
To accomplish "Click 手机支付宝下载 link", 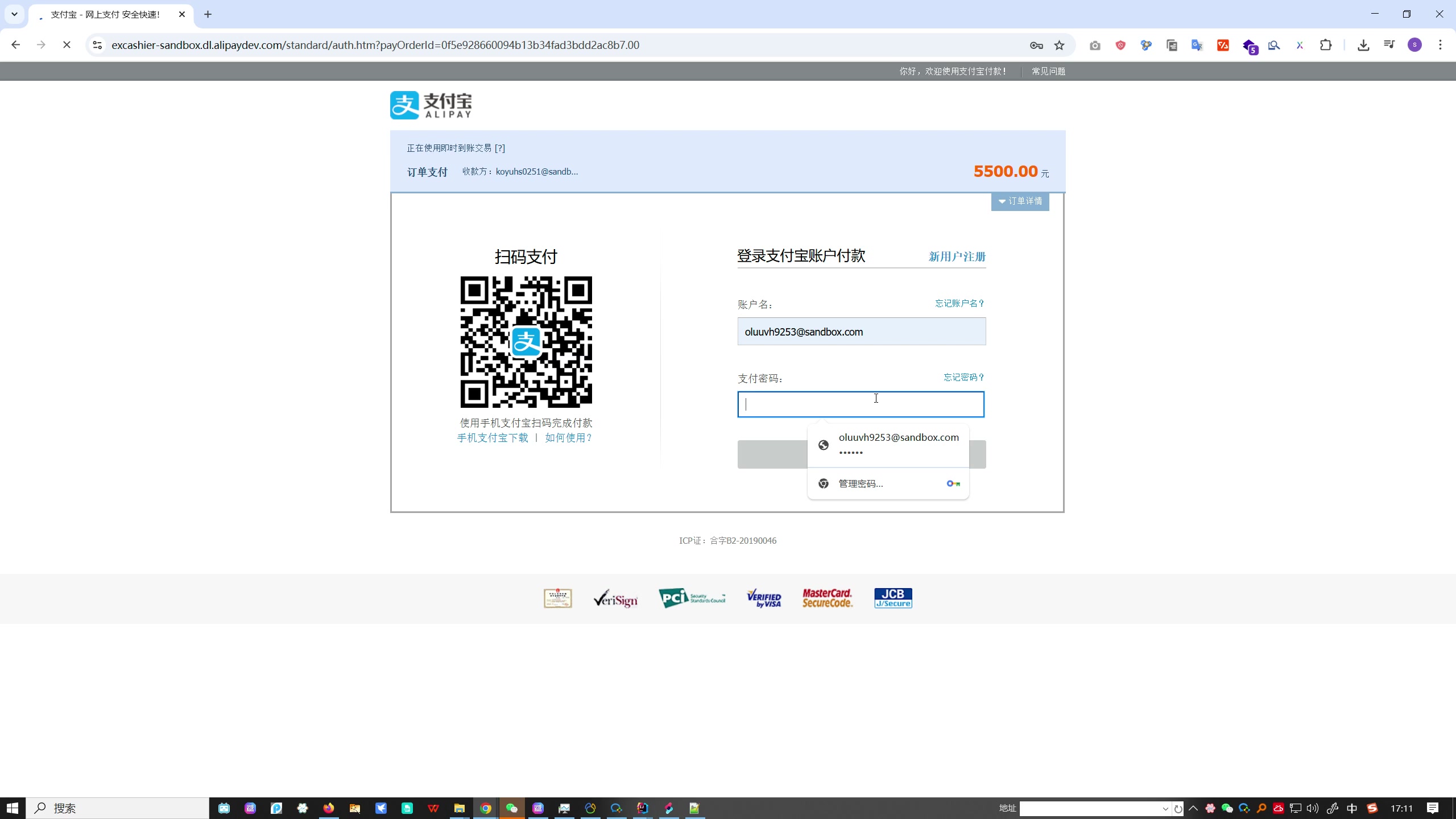I will 493,438.
